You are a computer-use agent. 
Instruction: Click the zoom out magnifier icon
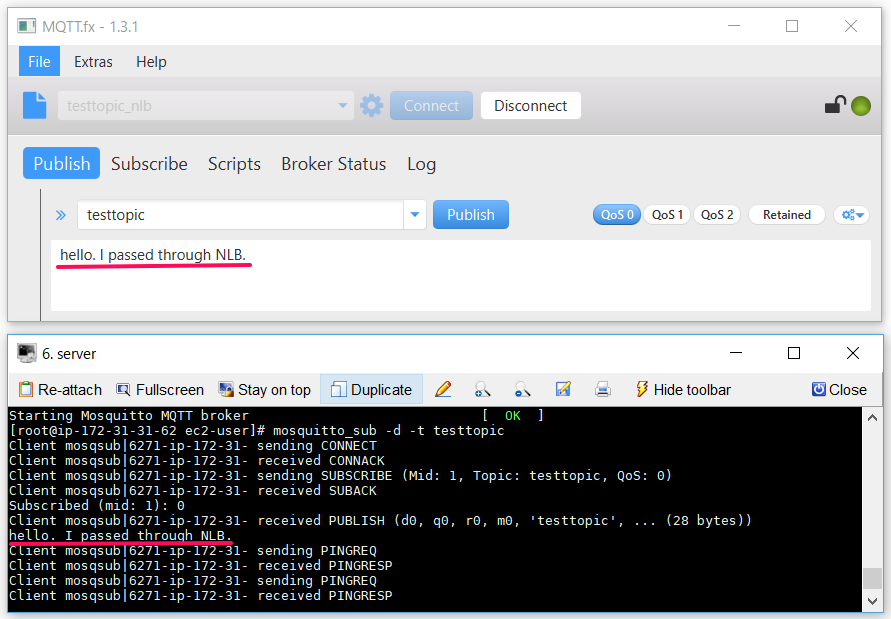click(522, 389)
